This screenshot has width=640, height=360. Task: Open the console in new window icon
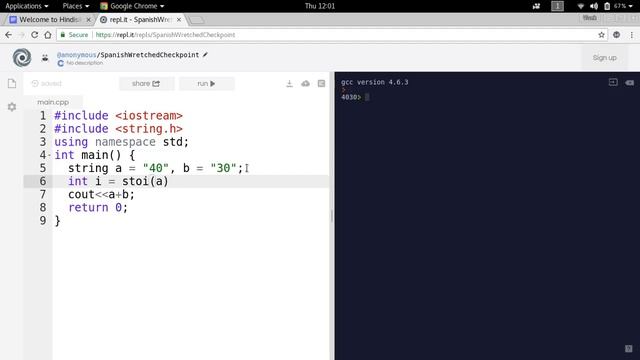pos(613,82)
